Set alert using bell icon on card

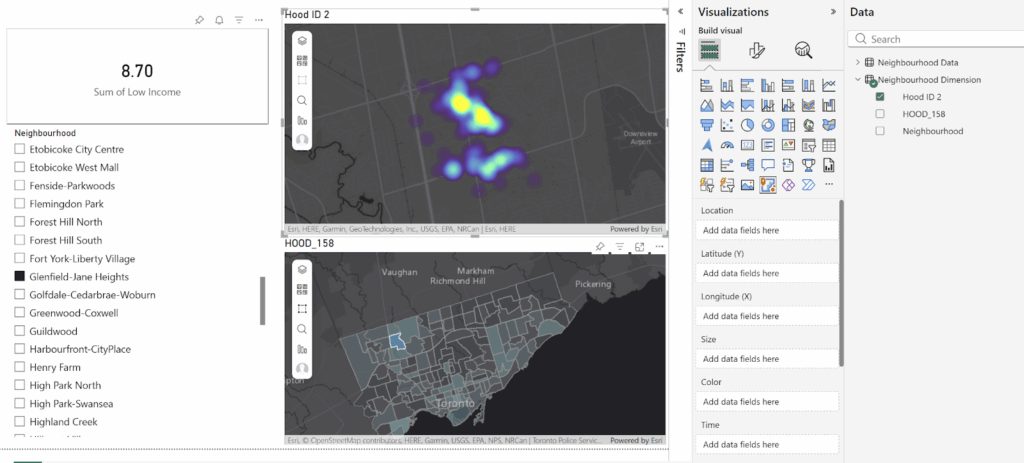tap(219, 19)
